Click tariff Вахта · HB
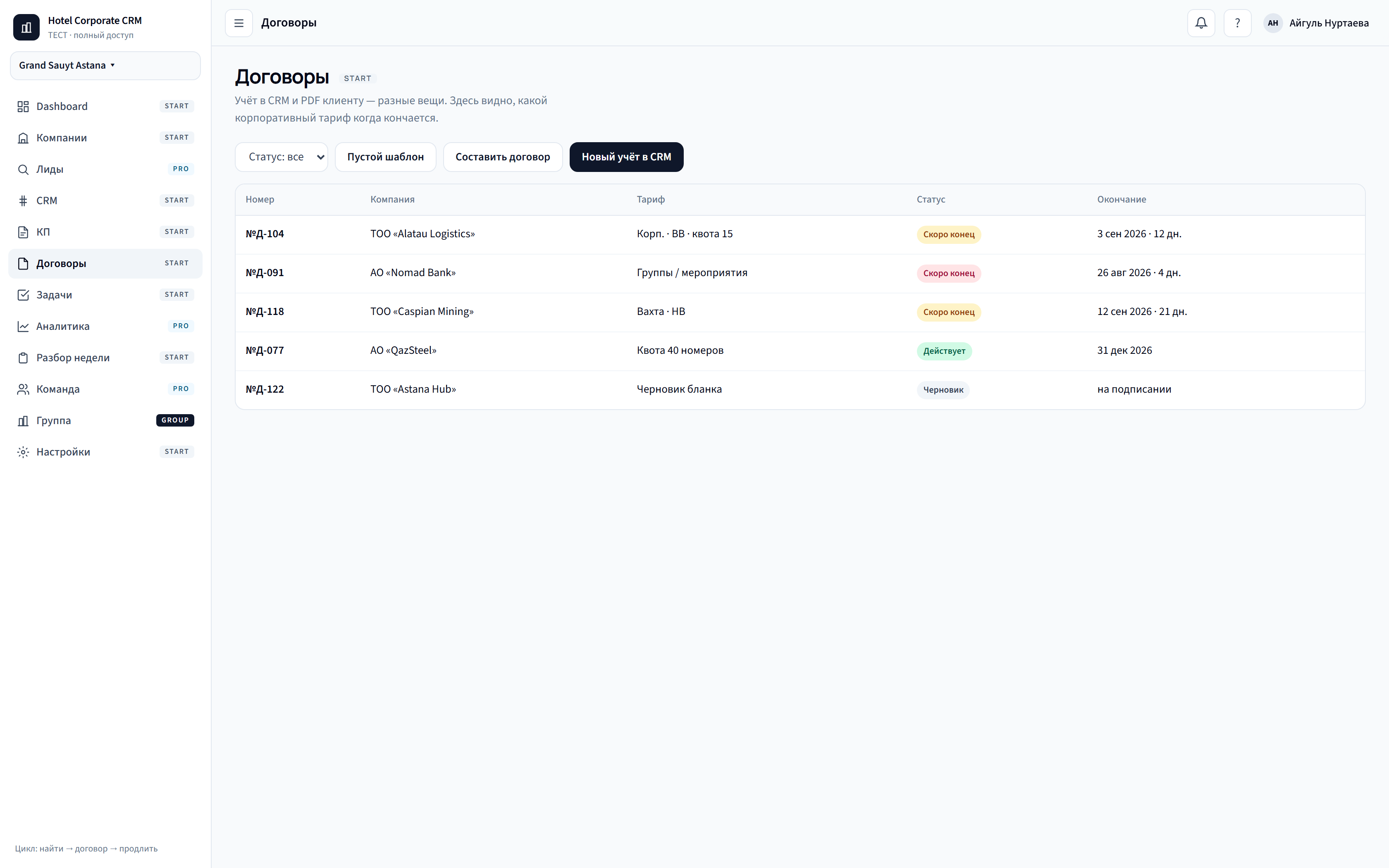The image size is (1389, 868). (661, 311)
